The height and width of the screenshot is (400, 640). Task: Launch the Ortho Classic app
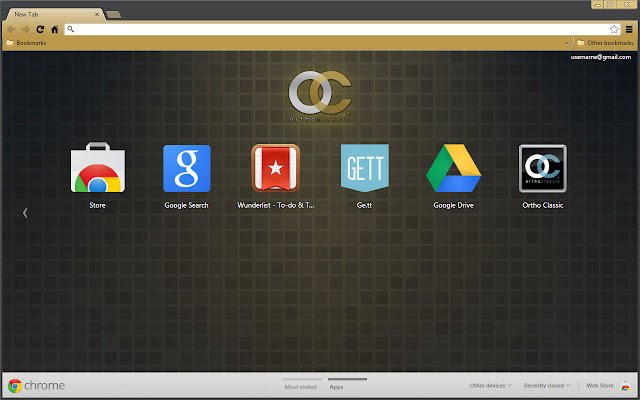click(542, 168)
